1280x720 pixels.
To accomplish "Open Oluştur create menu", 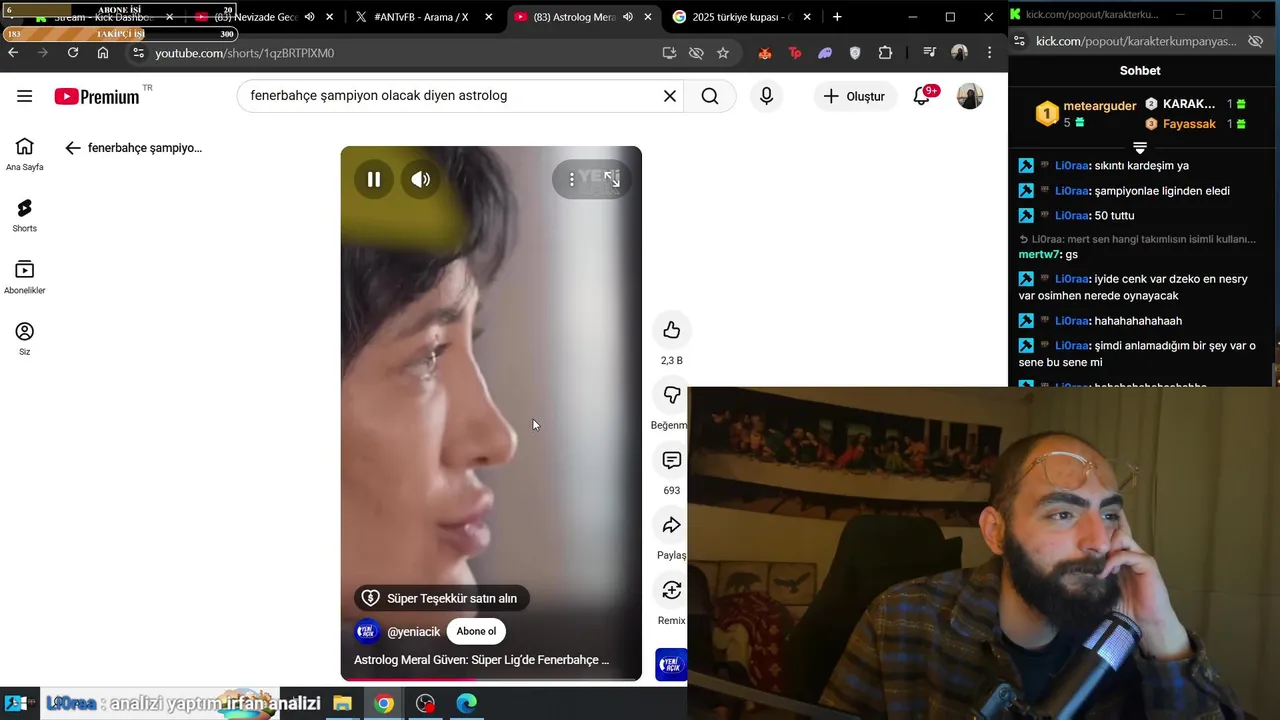I will coord(855,96).
